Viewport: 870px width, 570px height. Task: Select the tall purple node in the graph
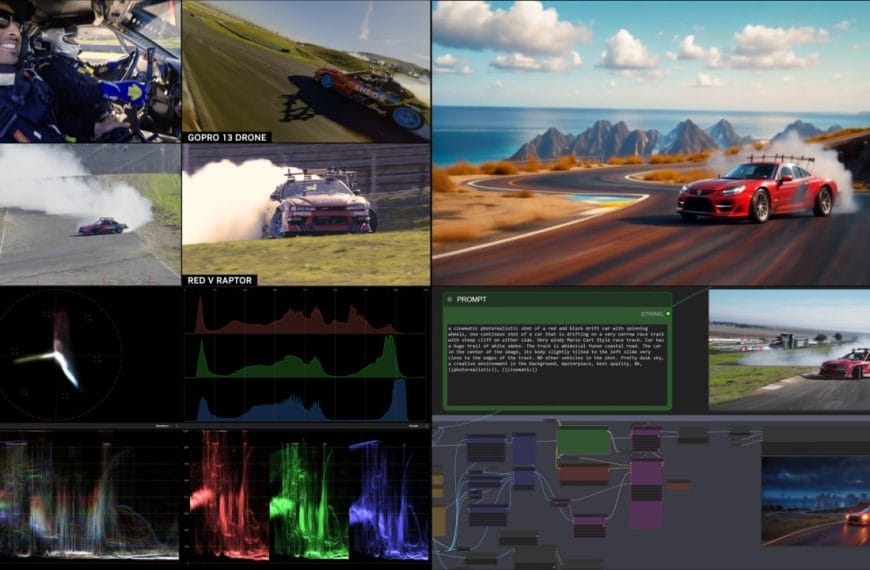click(x=646, y=493)
